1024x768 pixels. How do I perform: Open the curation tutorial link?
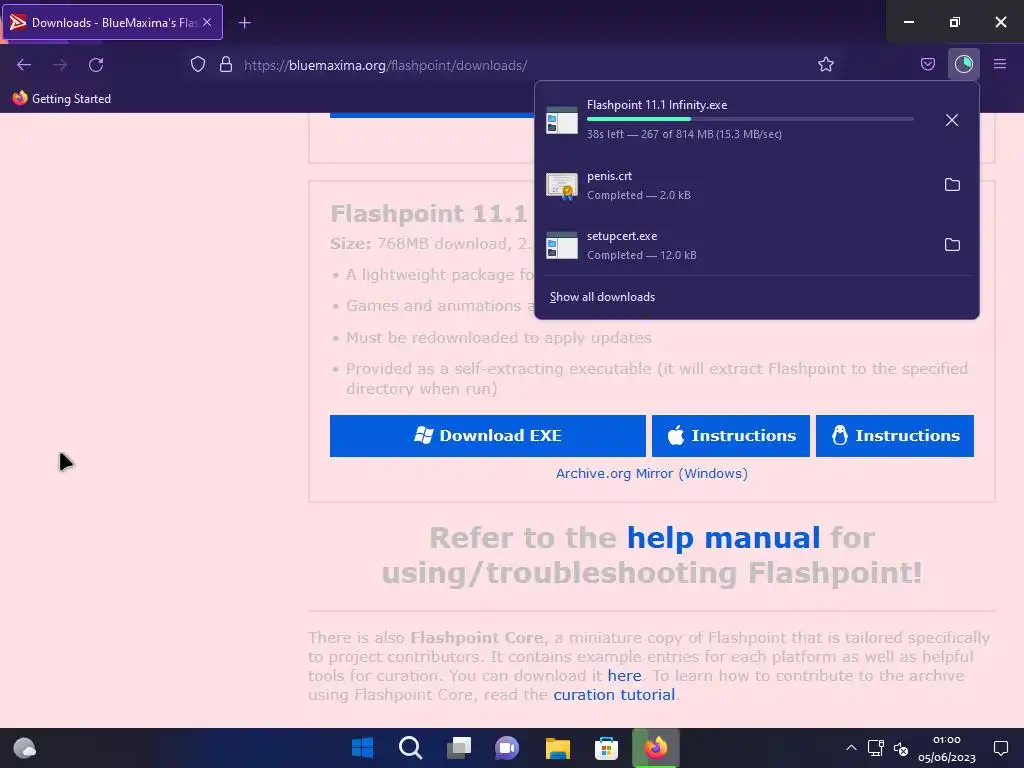click(614, 694)
